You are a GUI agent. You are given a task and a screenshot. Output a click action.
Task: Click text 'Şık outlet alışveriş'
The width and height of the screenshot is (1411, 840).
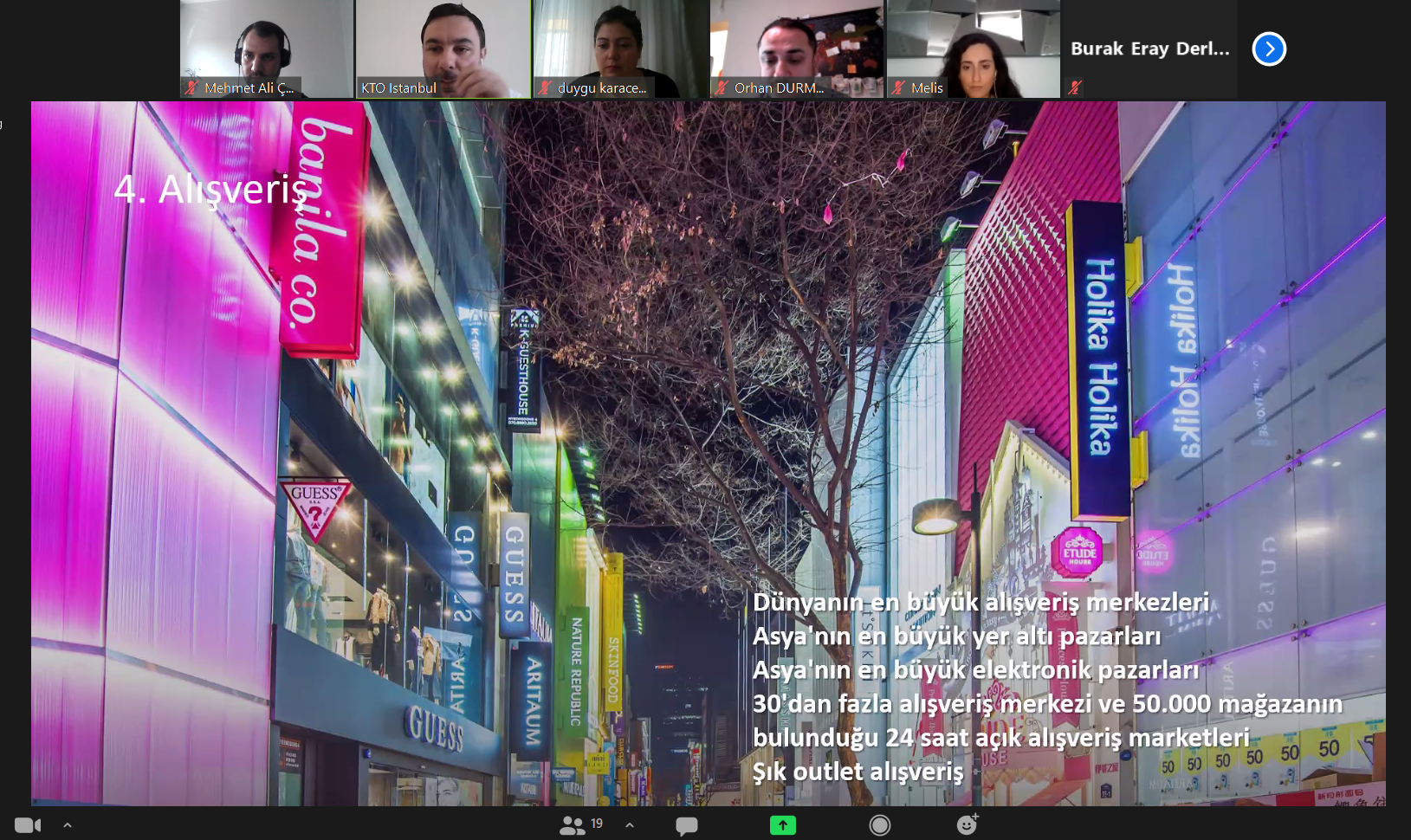pos(858,771)
